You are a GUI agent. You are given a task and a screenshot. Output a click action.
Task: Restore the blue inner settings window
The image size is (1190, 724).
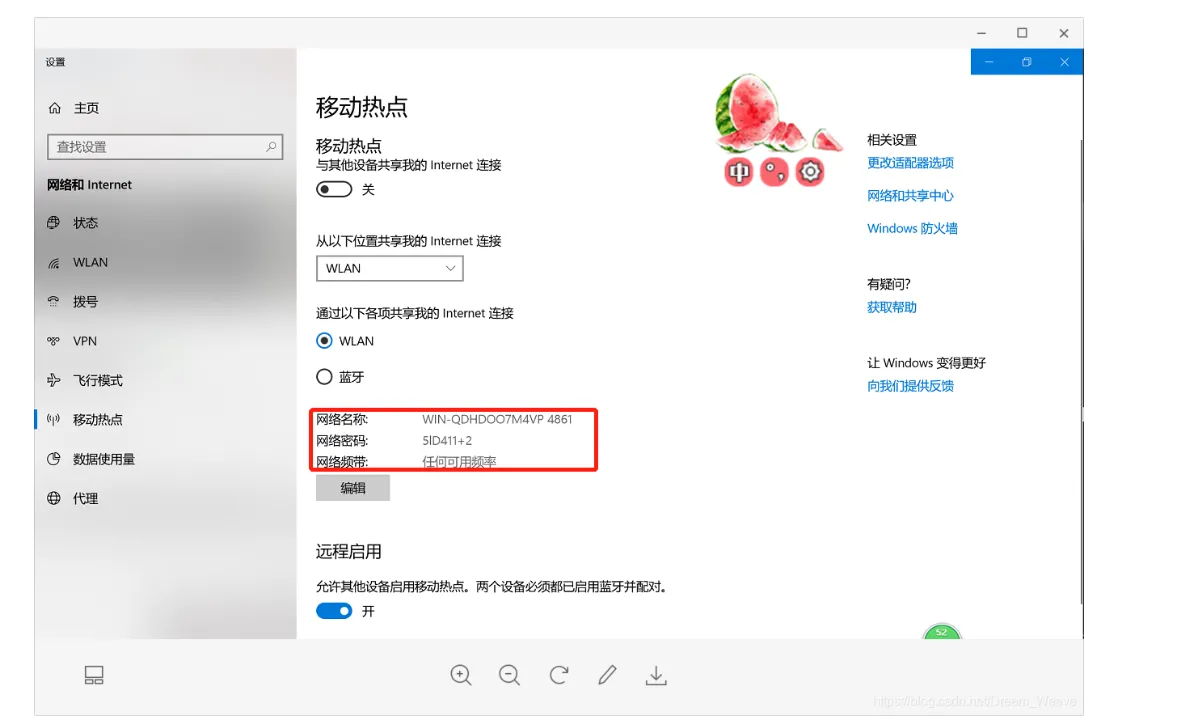point(1027,61)
